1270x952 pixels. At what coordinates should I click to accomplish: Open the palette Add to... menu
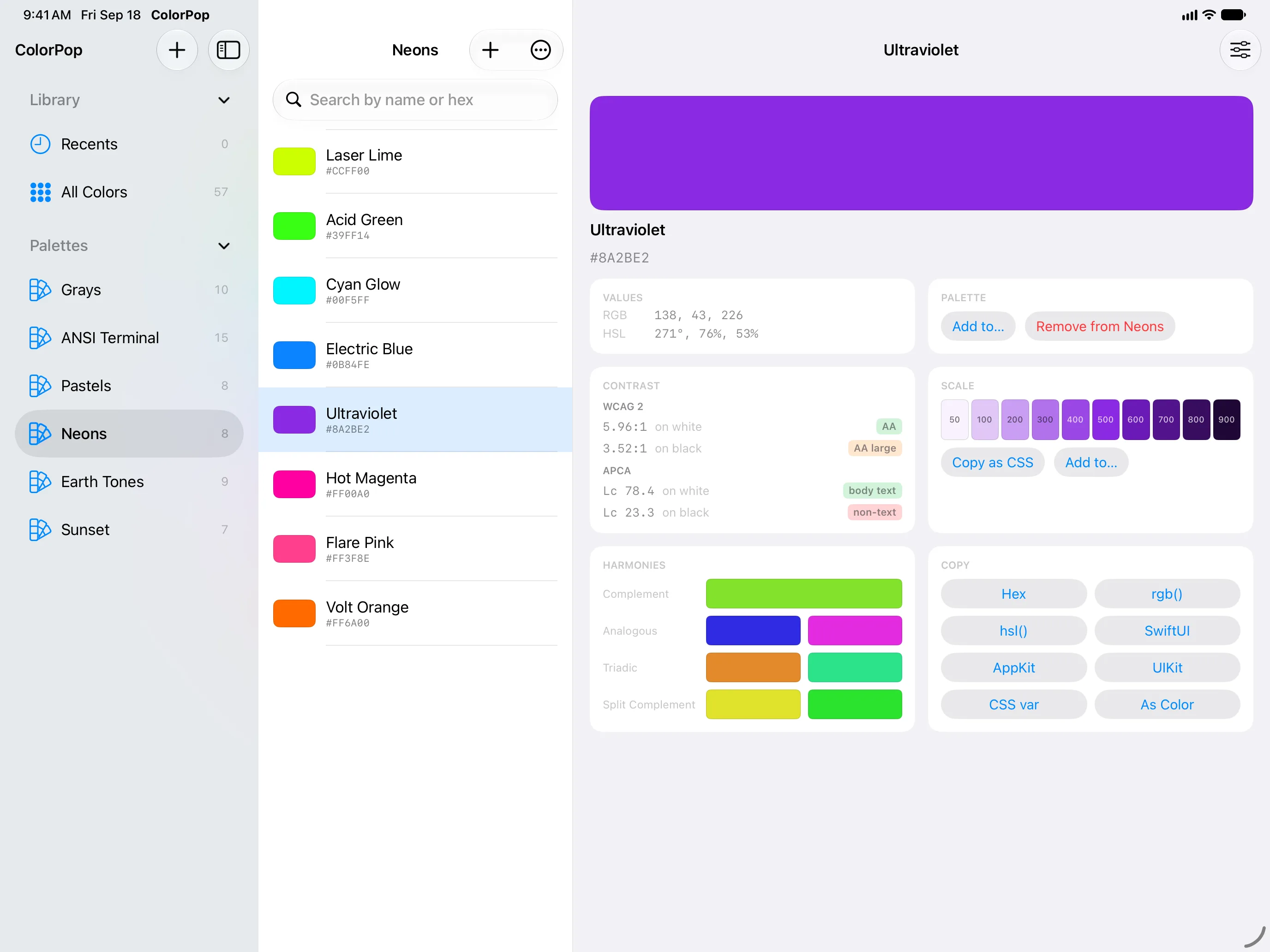(x=978, y=327)
